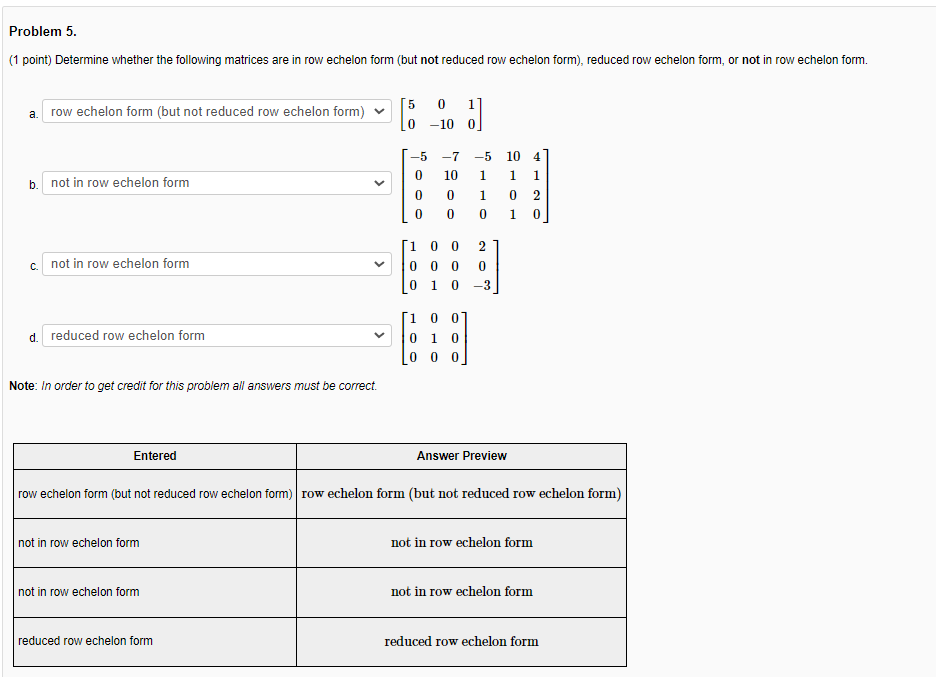Click the chevron arrow on answer b
936x677 pixels.
(x=379, y=182)
